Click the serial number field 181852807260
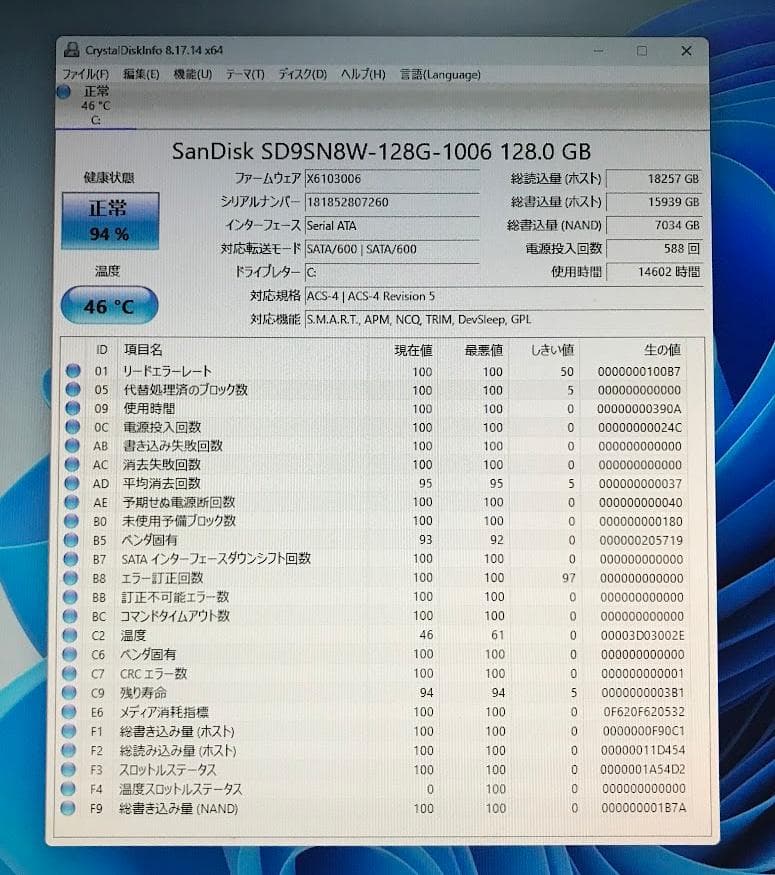Viewport: 775px width, 875px height. 392,202
